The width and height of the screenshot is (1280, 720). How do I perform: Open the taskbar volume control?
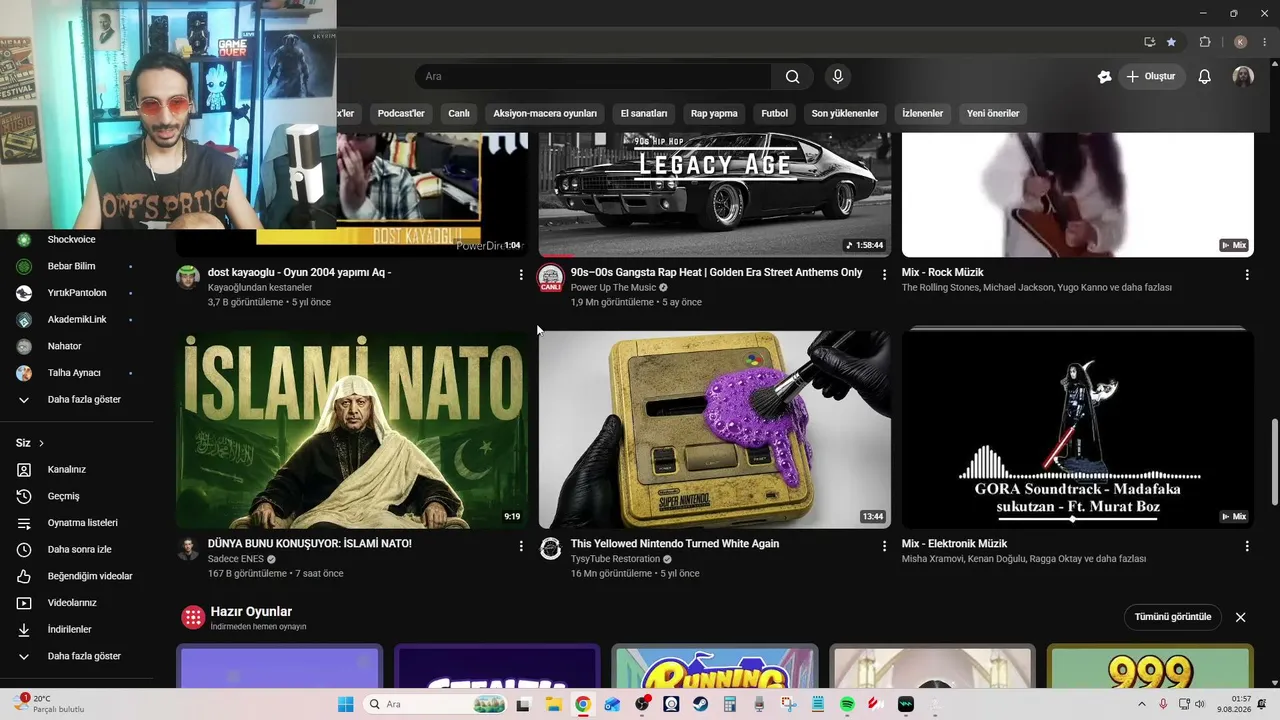[1199, 704]
